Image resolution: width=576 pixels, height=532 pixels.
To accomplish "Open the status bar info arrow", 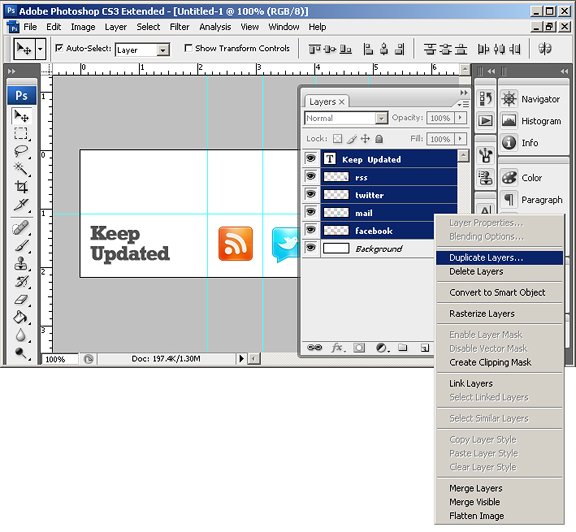I will point(241,358).
